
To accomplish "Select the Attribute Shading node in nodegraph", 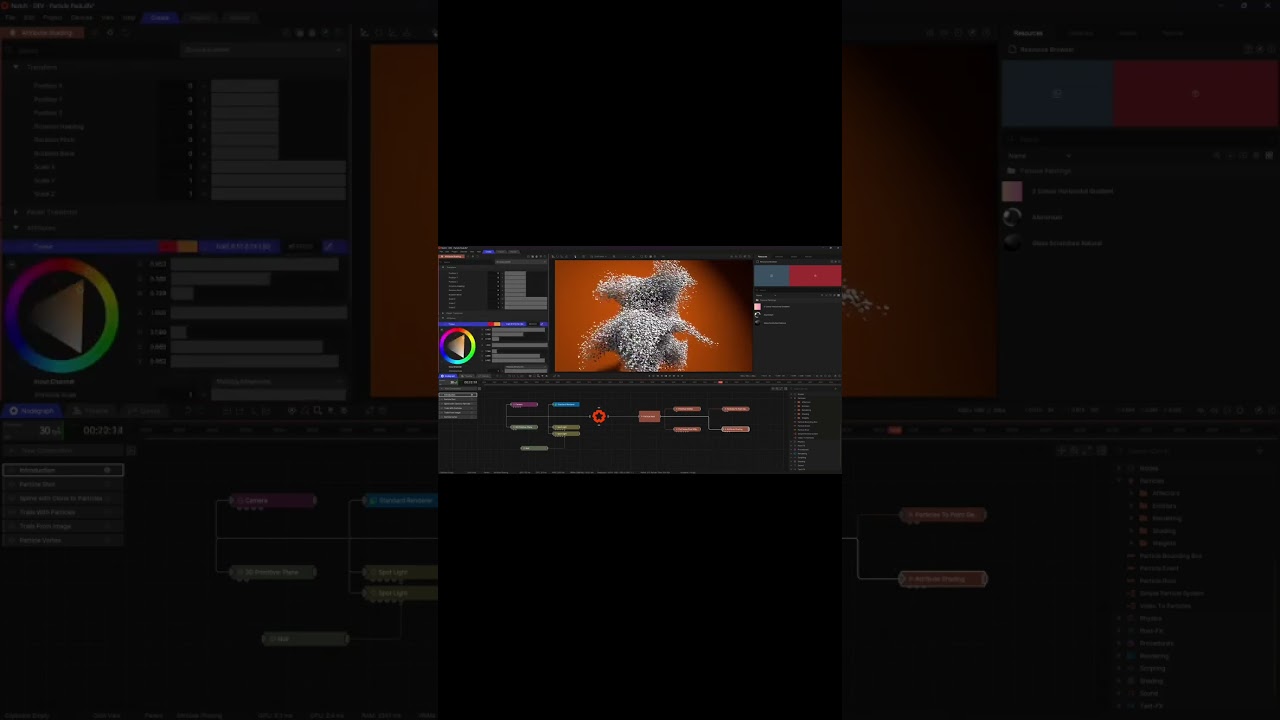I will (x=943, y=579).
